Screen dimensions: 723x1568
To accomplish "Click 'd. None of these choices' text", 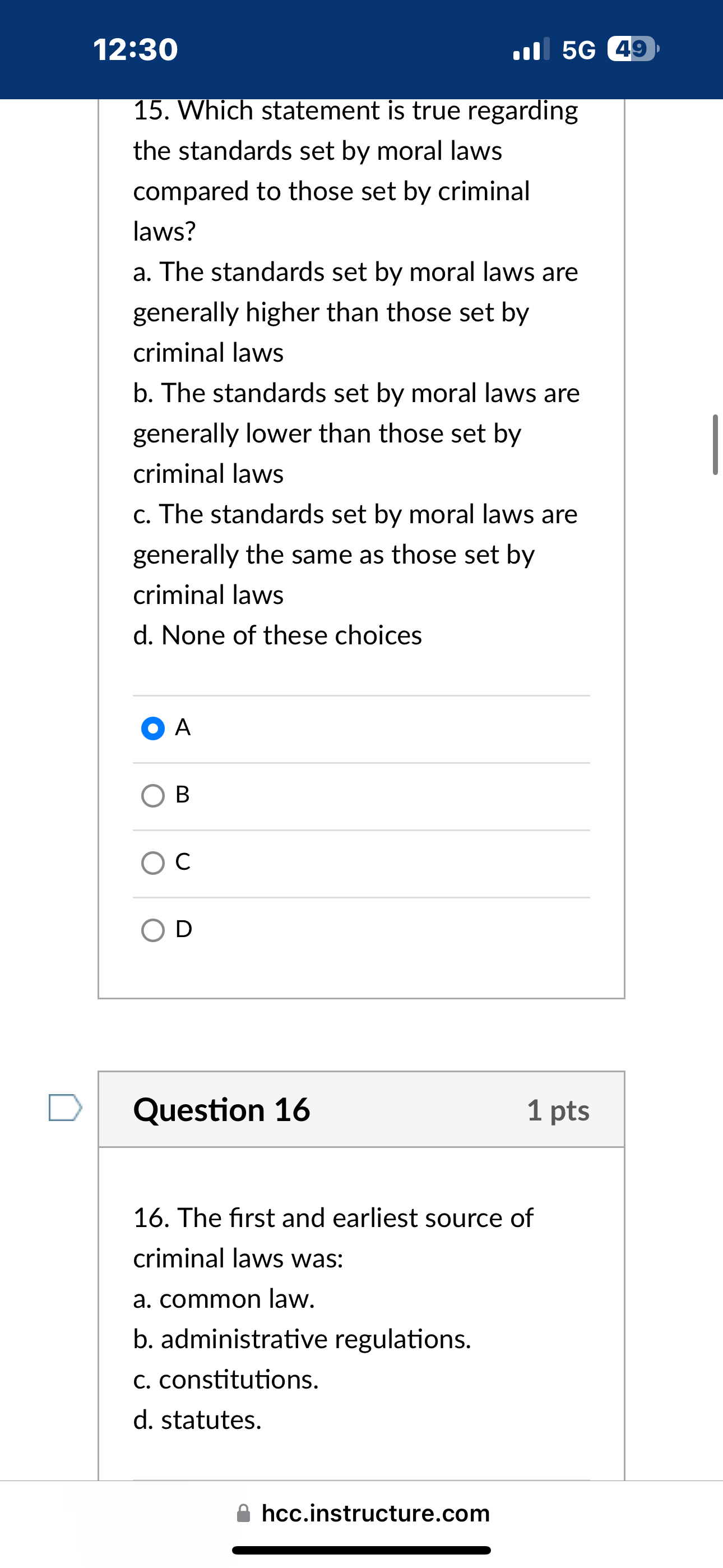I will pyautogui.click(x=277, y=635).
